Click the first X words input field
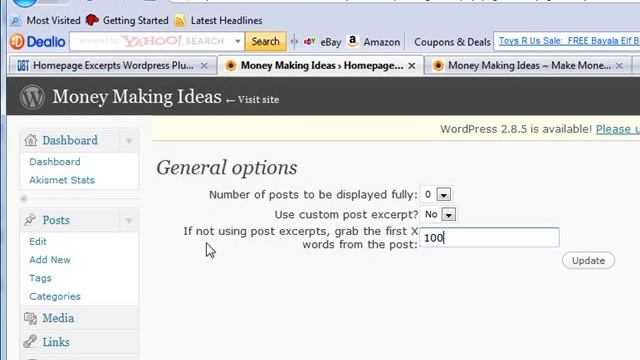Screen dimensions: 640x360 point(489,238)
